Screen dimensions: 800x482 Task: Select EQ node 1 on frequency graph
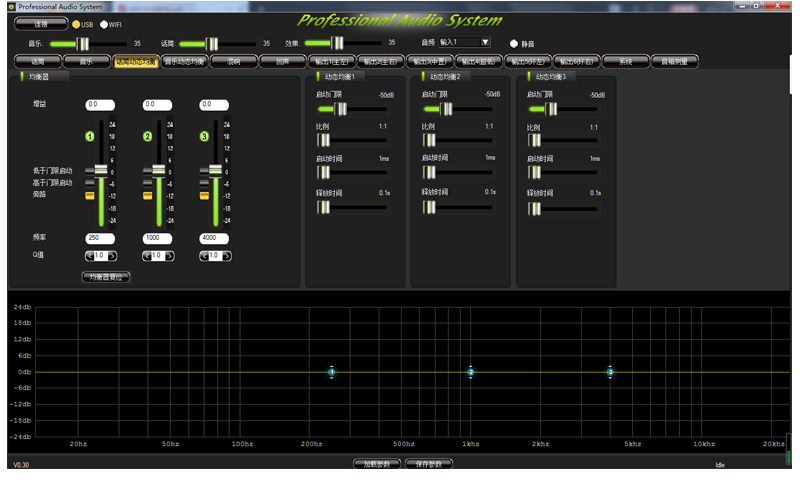click(x=332, y=372)
